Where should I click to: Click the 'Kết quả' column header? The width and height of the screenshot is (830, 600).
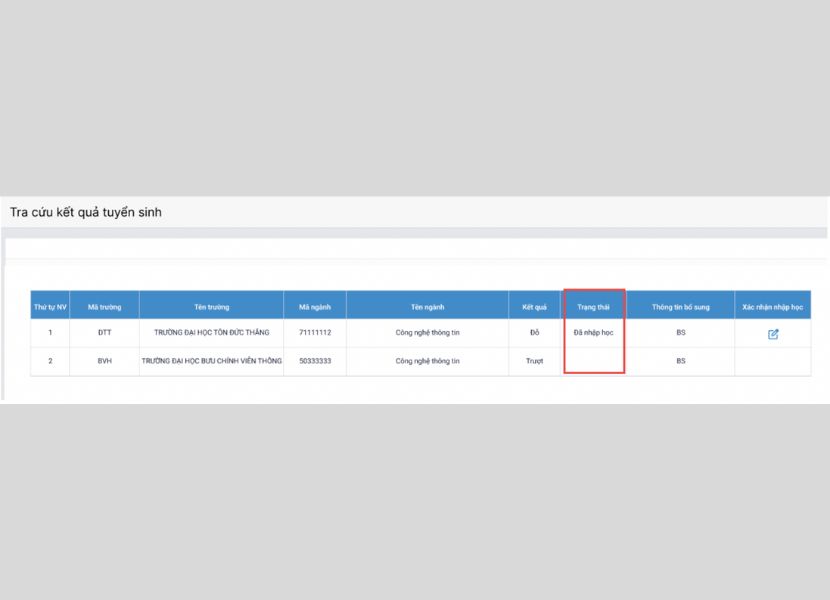(x=535, y=307)
